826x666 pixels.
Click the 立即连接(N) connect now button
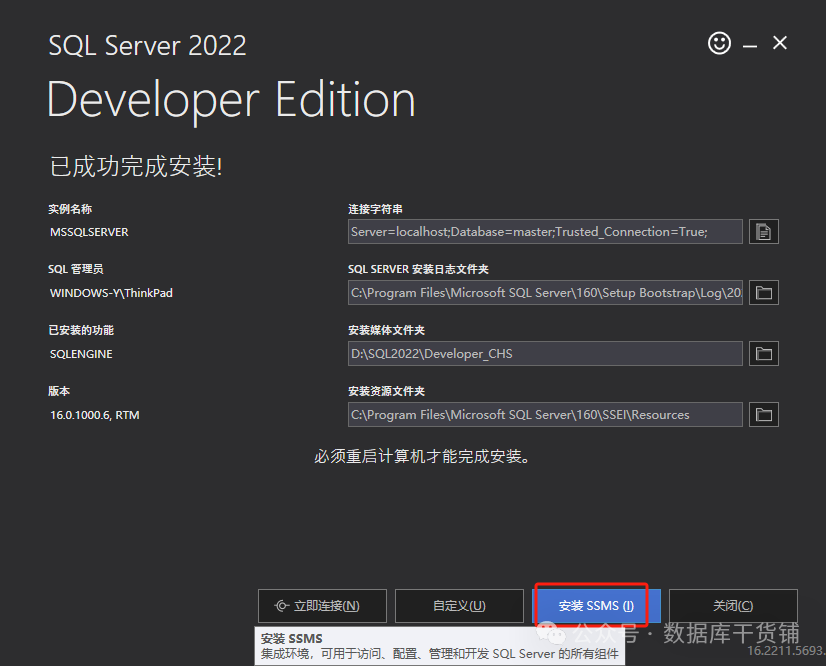pyautogui.click(x=322, y=606)
